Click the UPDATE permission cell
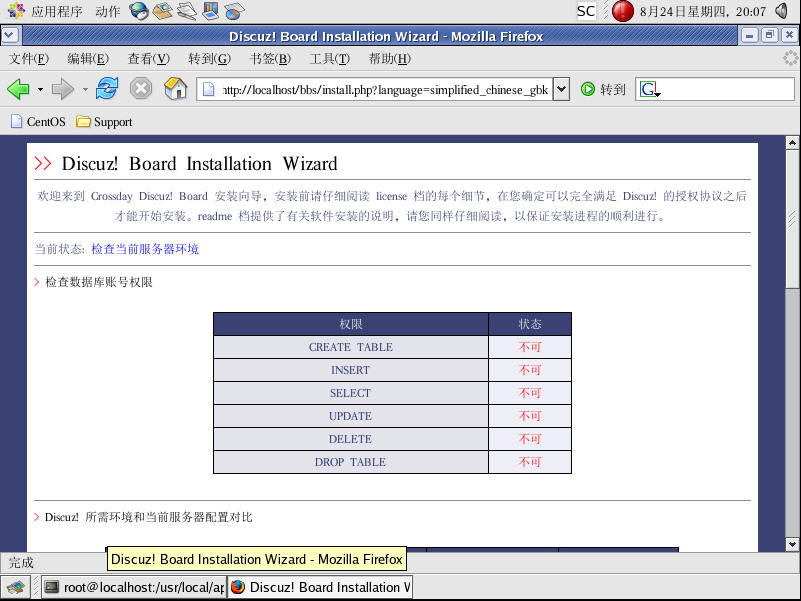The width and height of the screenshot is (801, 601). [351, 416]
